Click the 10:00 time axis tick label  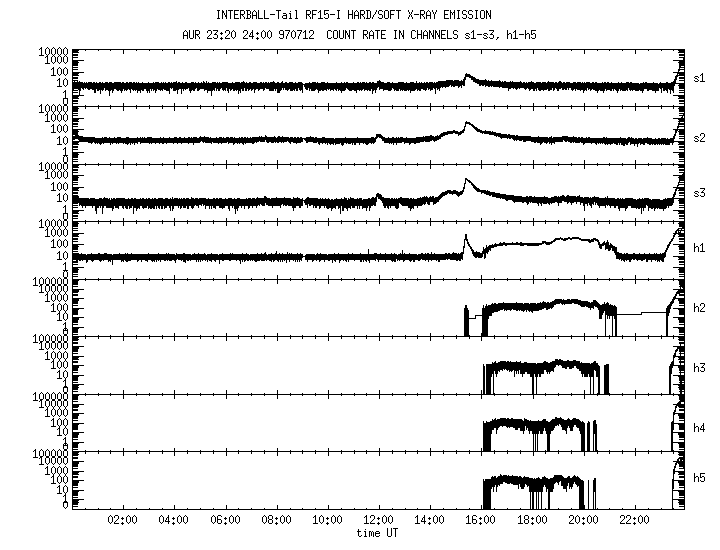pos(328,521)
